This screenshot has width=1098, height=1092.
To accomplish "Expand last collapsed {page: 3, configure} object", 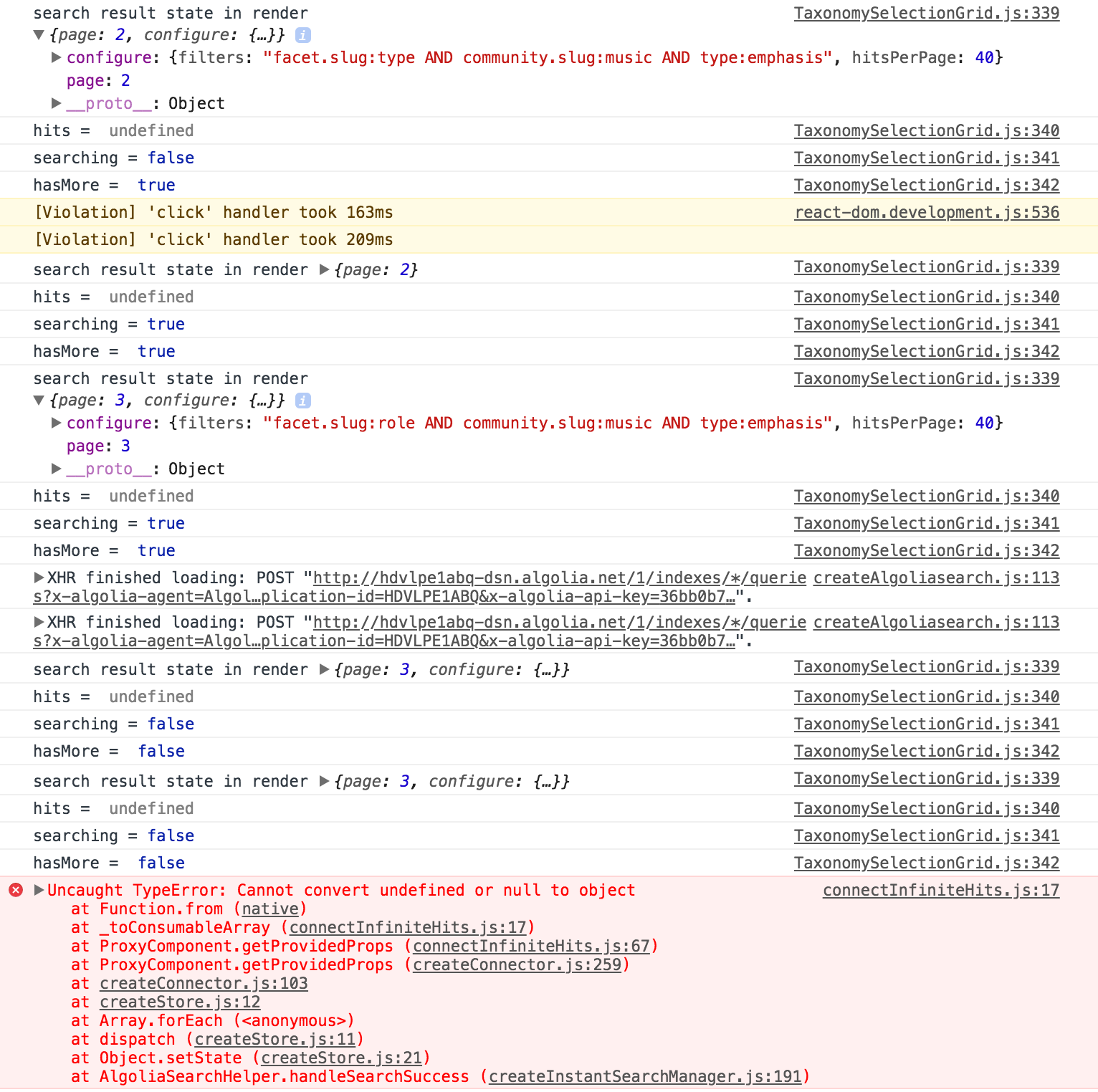I will point(324,781).
